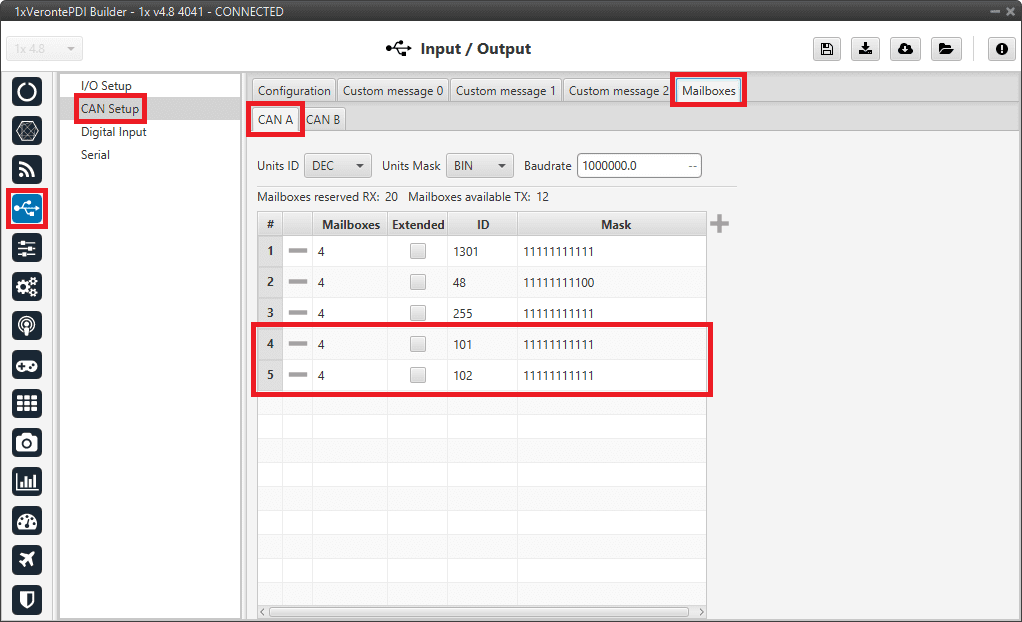1022x622 pixels.
Task: Click the cloud download icon
Action: 905,49
